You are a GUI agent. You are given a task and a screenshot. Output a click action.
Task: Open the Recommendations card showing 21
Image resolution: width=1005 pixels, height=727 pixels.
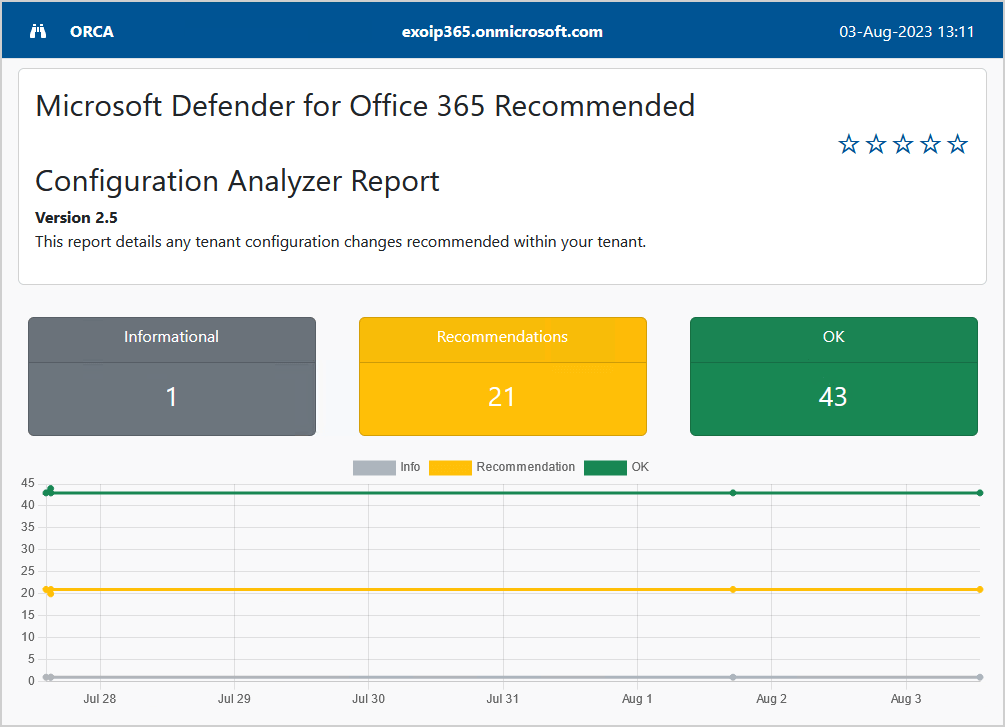502,377
